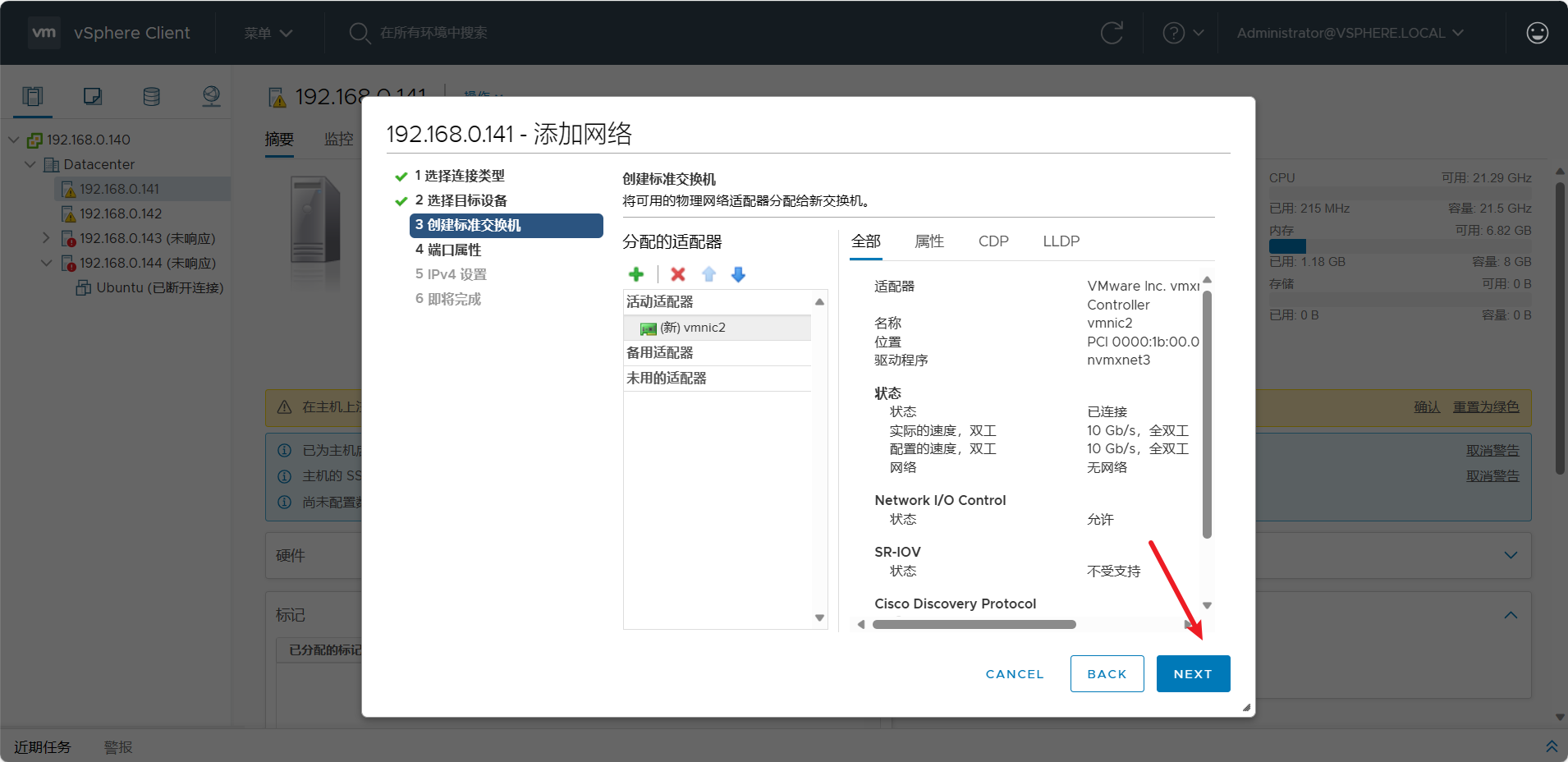This screenshot has width=1568, height=762.
Task: Open the 菜单 dropdown menu
Action: click(x=268, y=33)
